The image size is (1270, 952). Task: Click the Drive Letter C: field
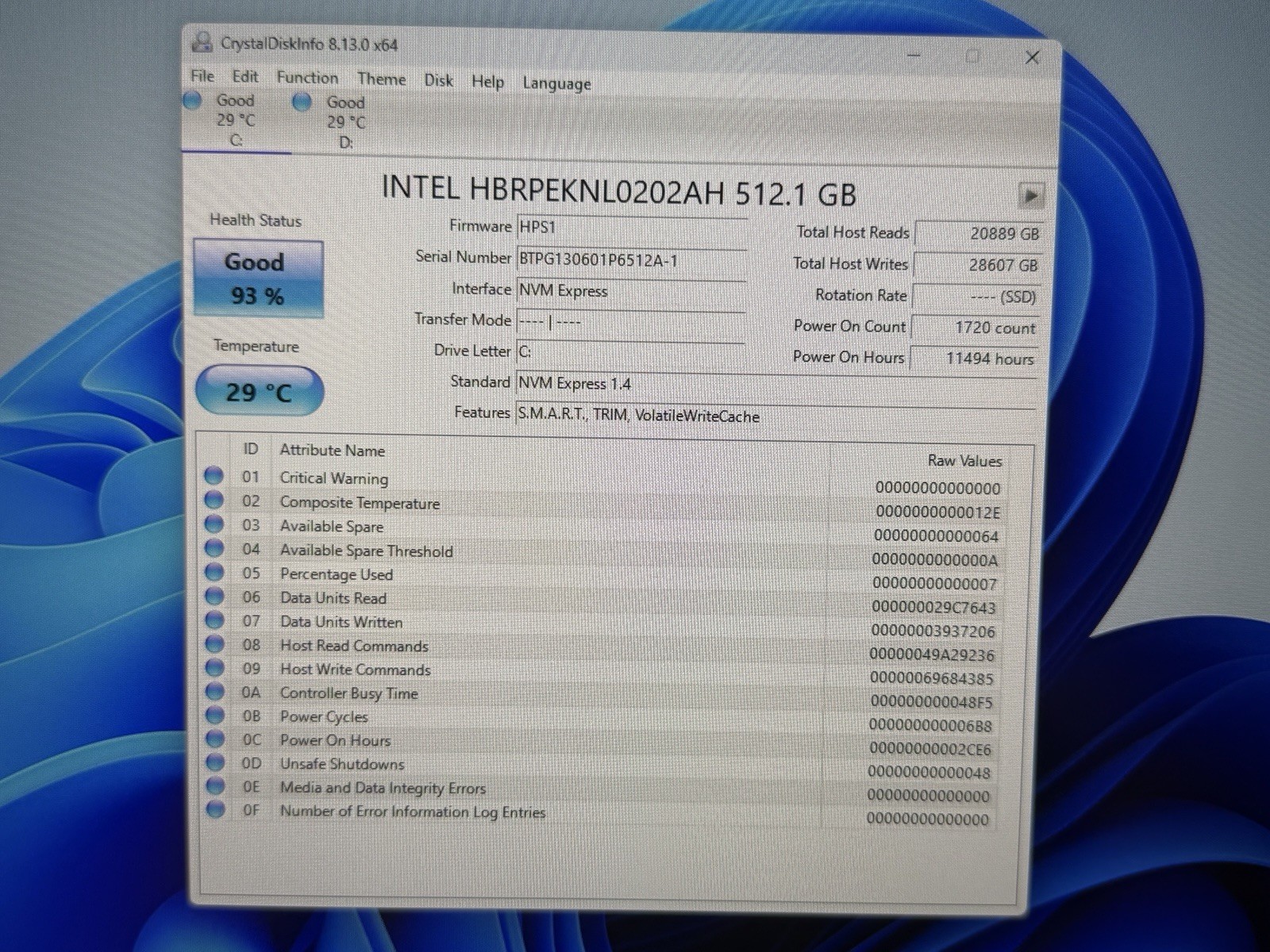(630, 352)
